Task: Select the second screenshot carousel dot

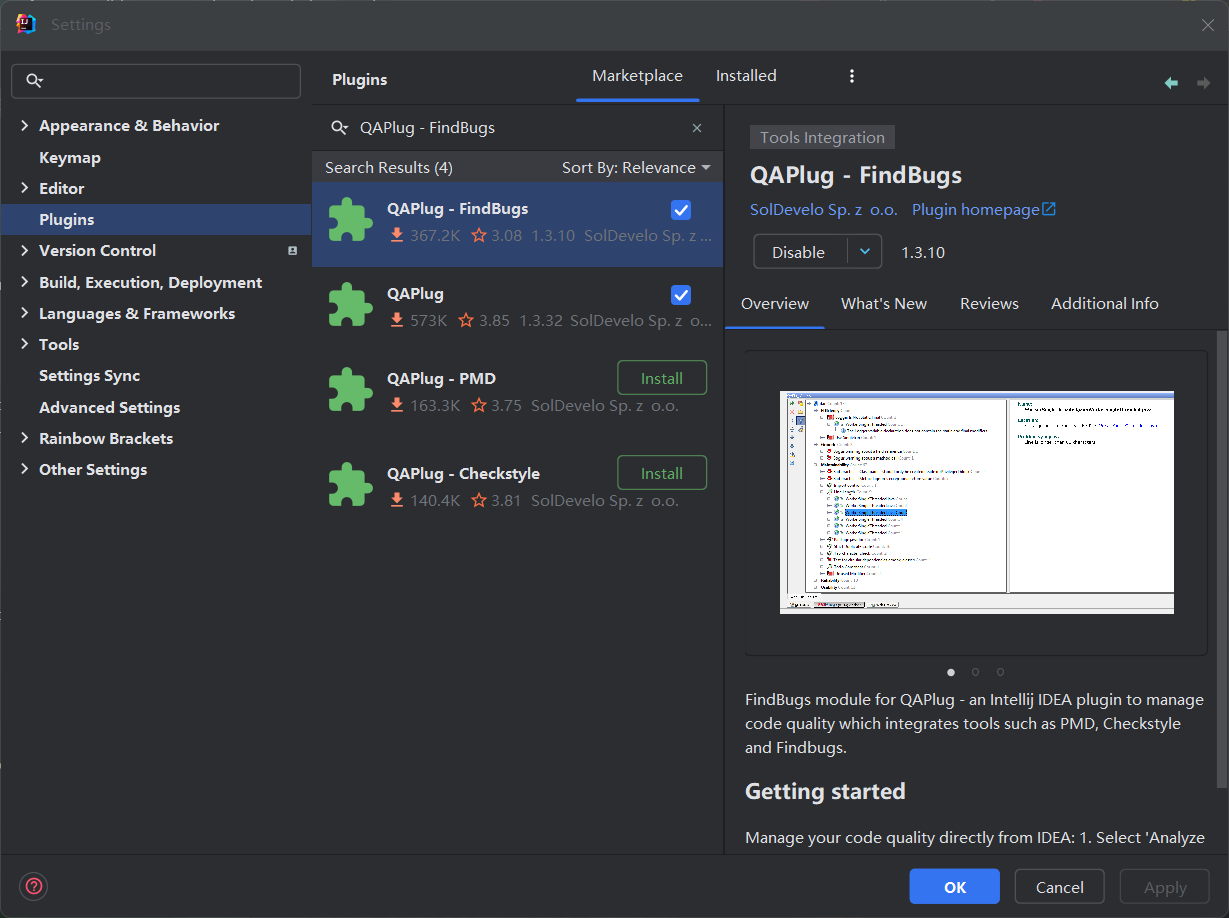Action: 975,672
